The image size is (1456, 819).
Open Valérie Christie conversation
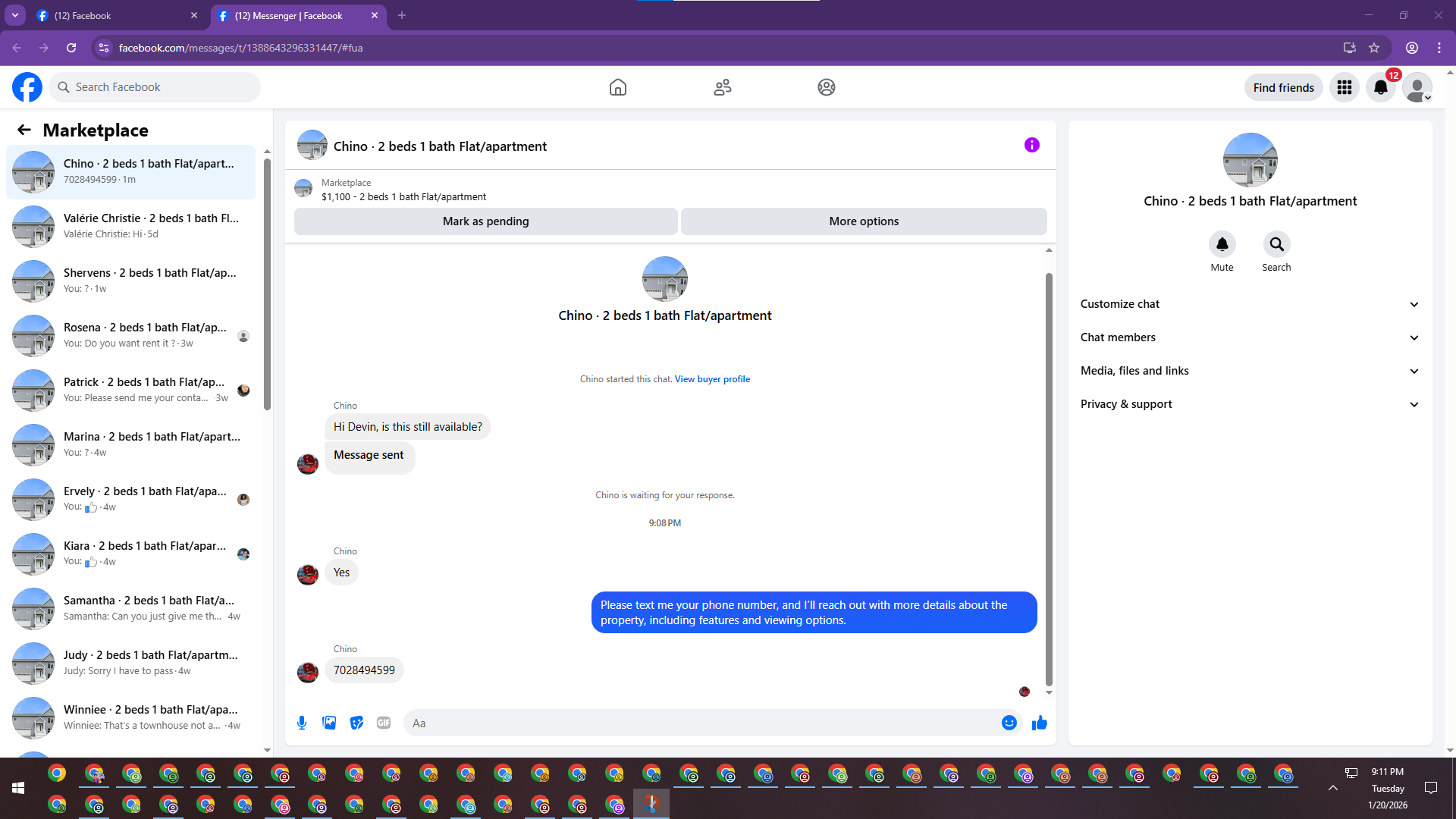(130, 227)
